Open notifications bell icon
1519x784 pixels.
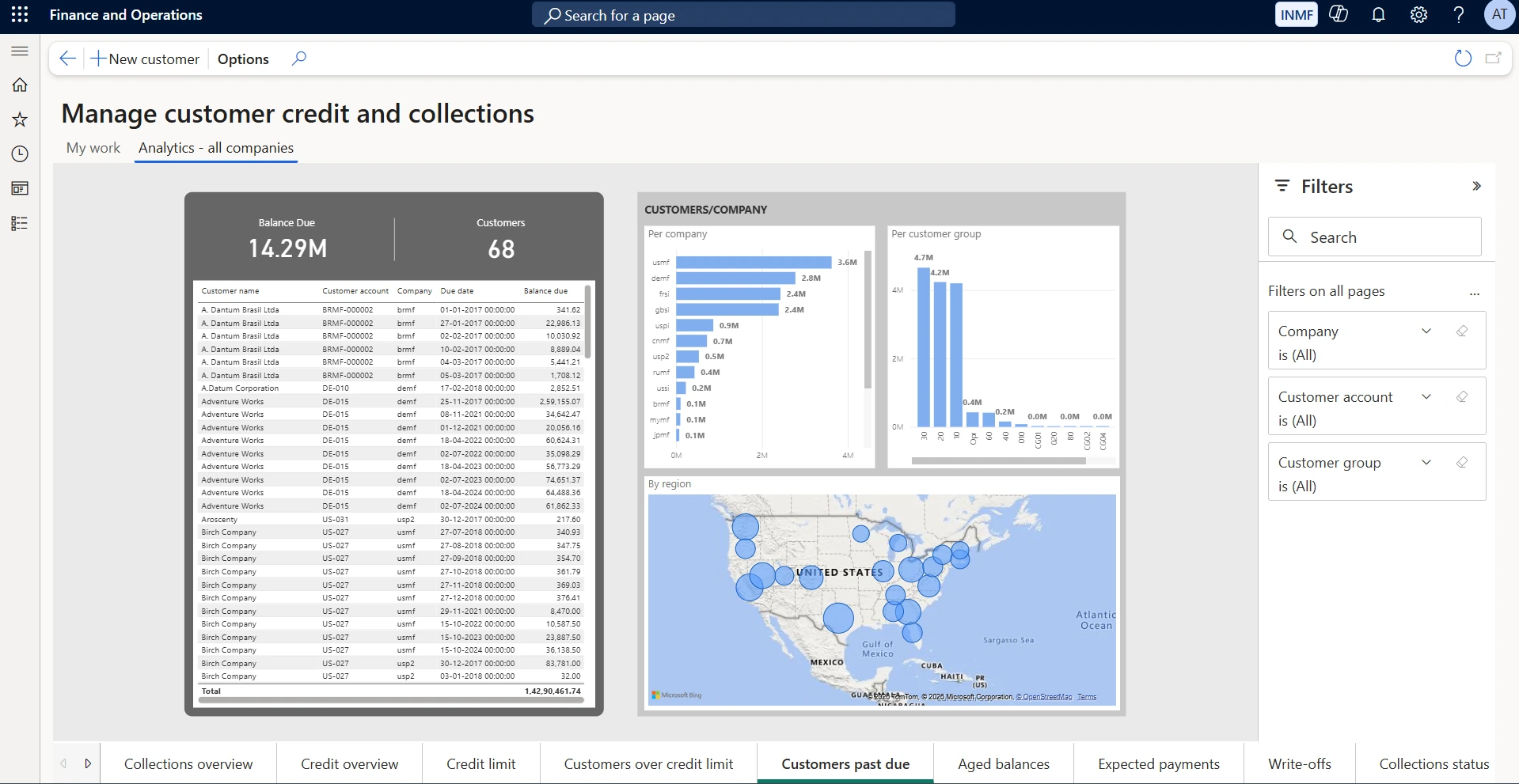[x=1378, y=14]
